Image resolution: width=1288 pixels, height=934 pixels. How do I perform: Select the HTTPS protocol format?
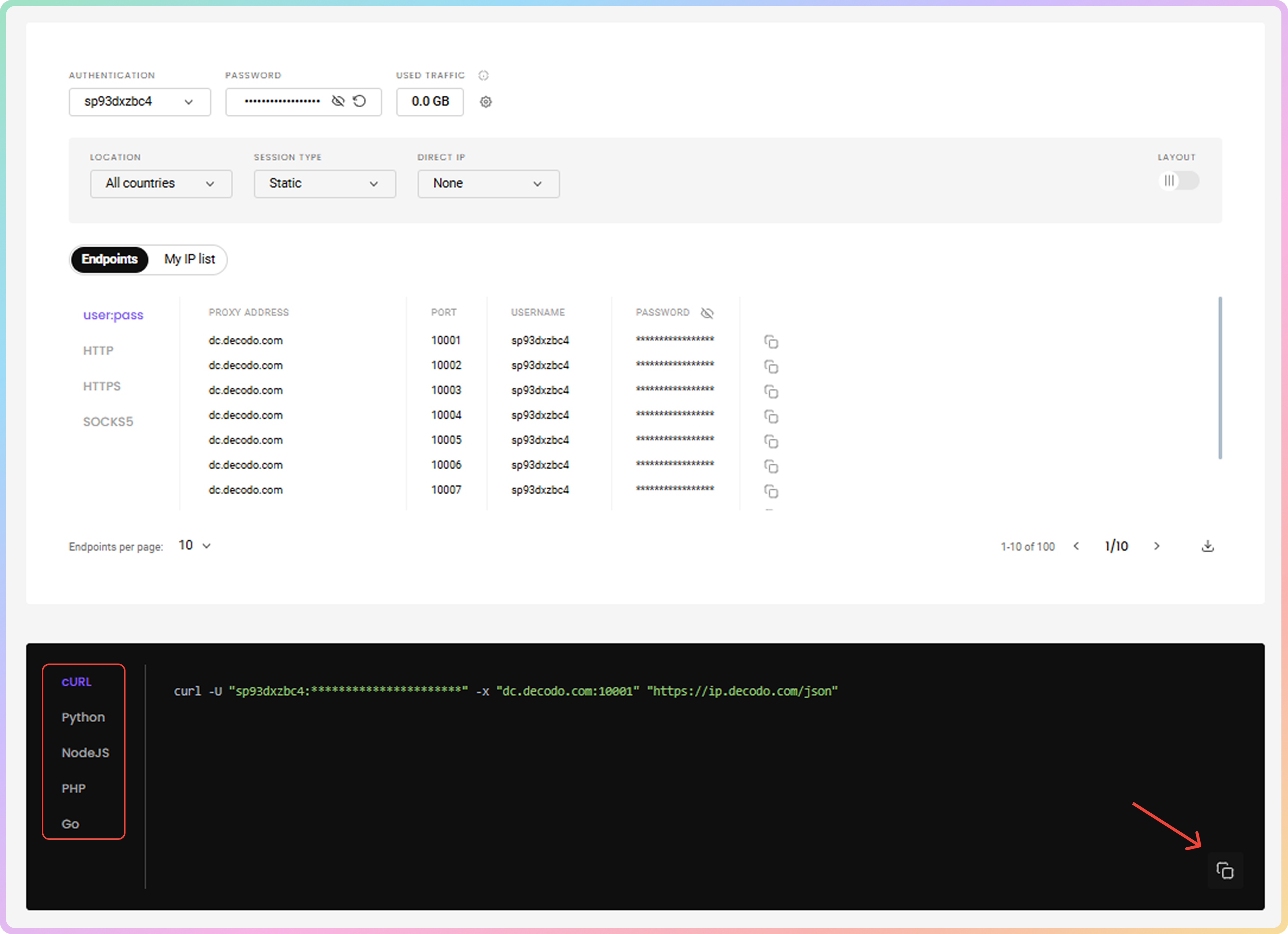point(102,386)
